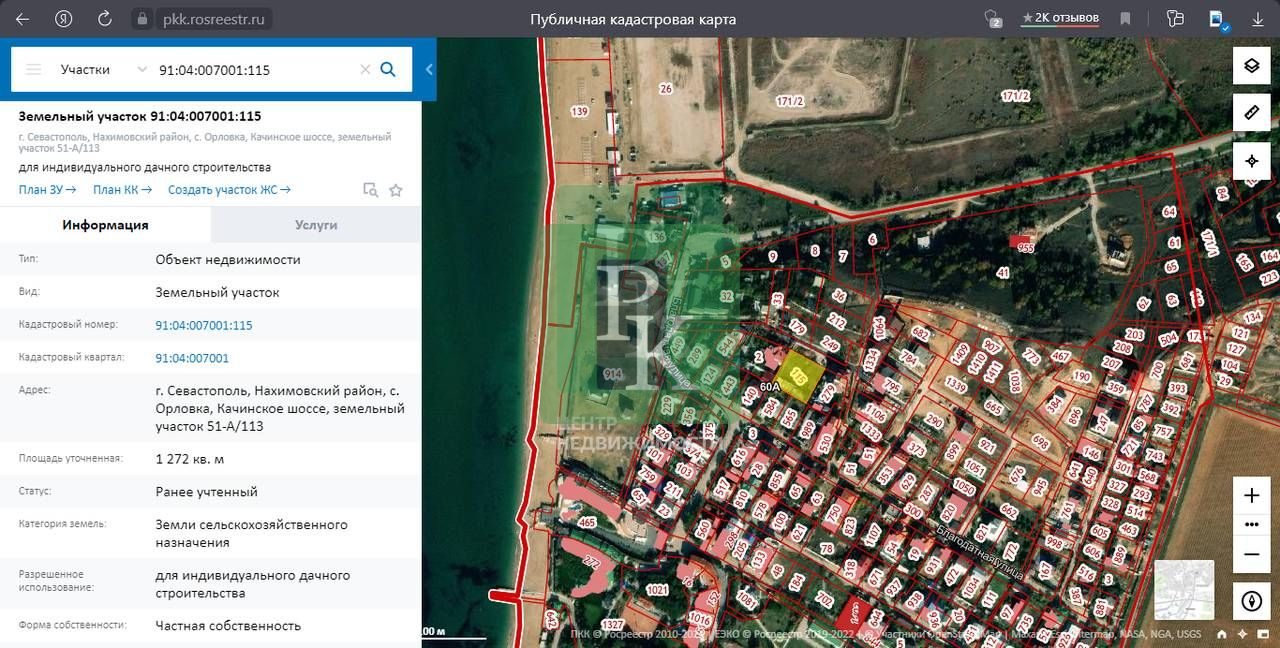Select the ruler measurement tool
This screenshot has height=648, width=1280.
click(x=1251, y=113)
